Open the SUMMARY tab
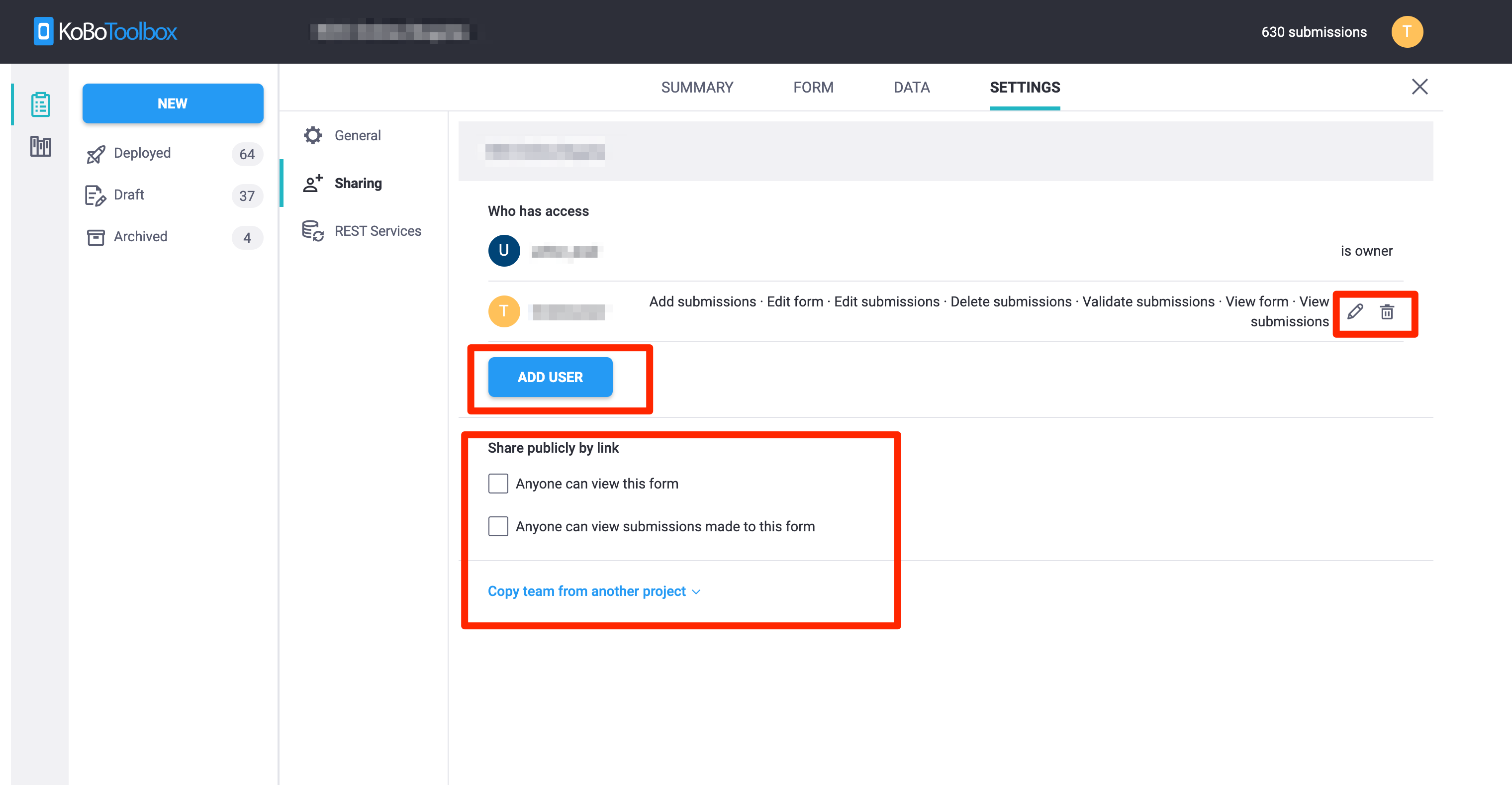 point(697,87)
